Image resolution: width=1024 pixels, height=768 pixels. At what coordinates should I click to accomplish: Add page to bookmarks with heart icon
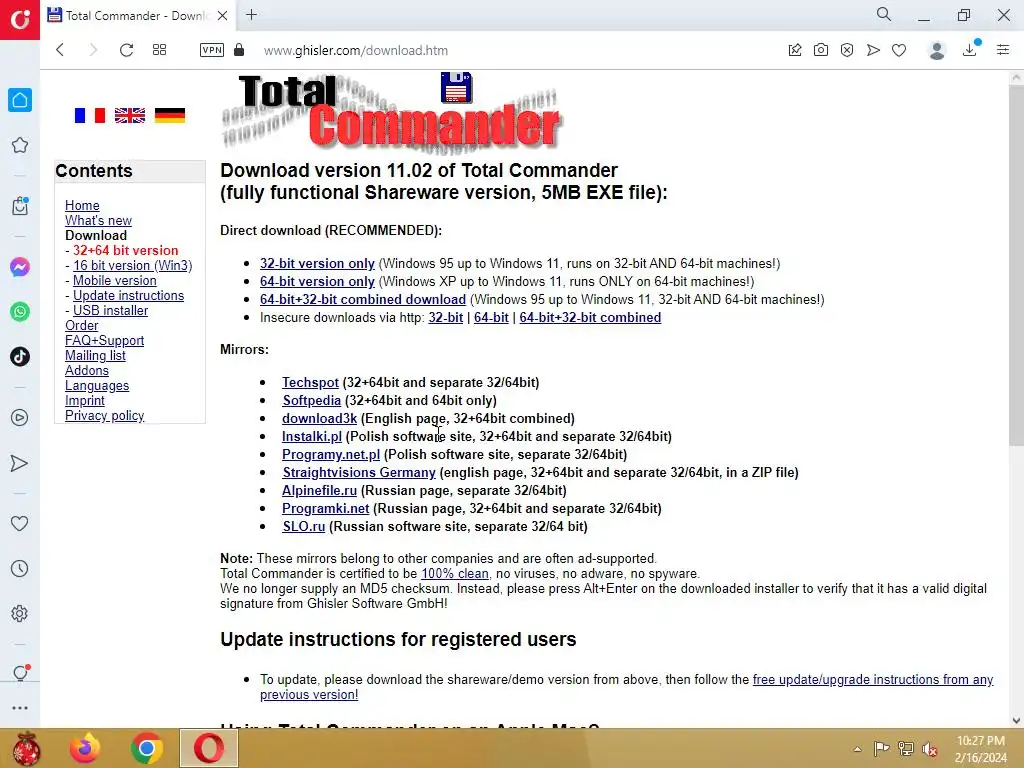point(899,50)
